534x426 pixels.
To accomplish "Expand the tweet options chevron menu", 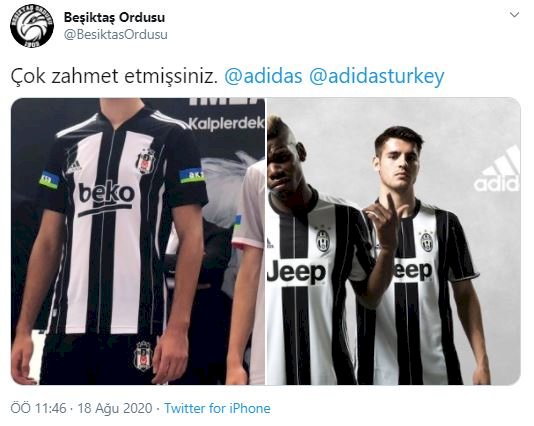I will [x=515, y=15].
